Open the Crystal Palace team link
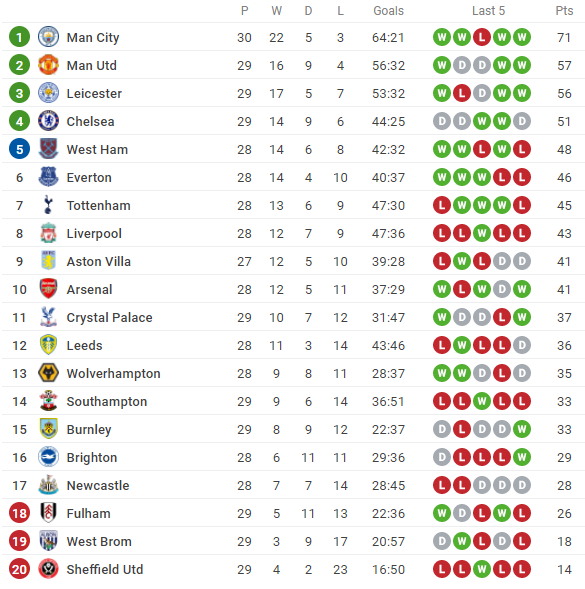Image resolution: width=585 pixels, height=589 pixels. (110, 317)
